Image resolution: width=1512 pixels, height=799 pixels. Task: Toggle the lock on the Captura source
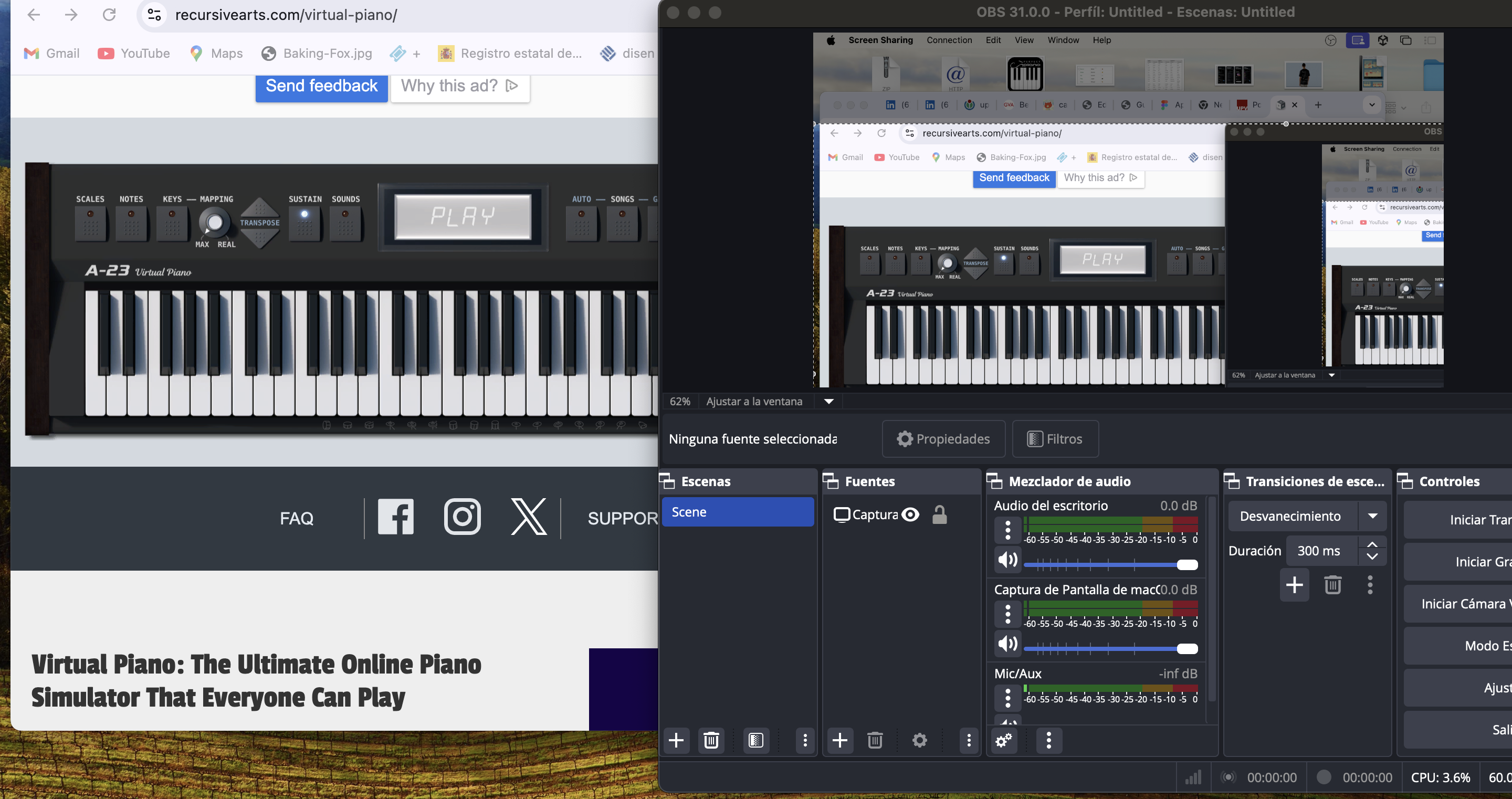(x=940, y=515)
